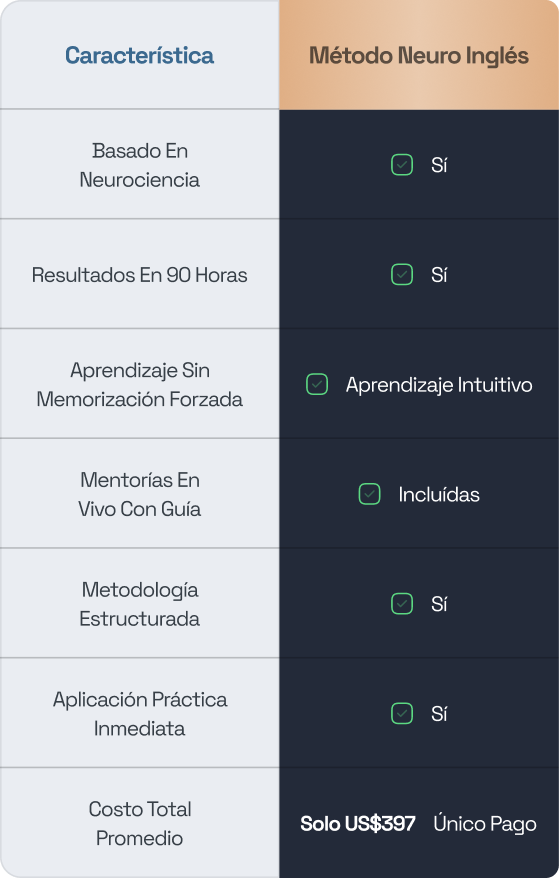Click the green check beside Basado En Neurociencia
This screenshot has height=878, width=559.
click(x=402, y=165)
